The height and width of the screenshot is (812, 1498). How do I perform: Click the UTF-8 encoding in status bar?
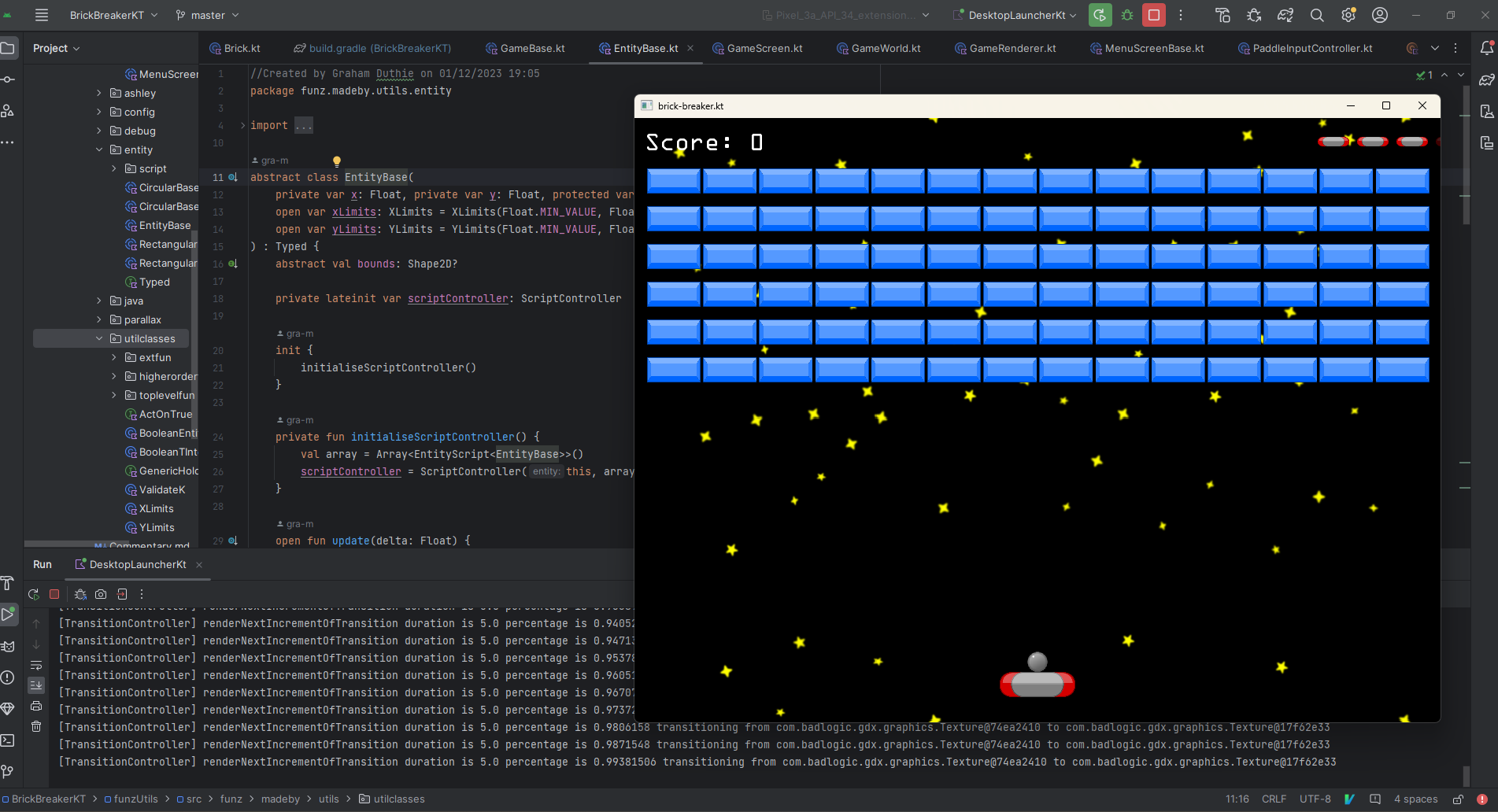coord(1315,799)
